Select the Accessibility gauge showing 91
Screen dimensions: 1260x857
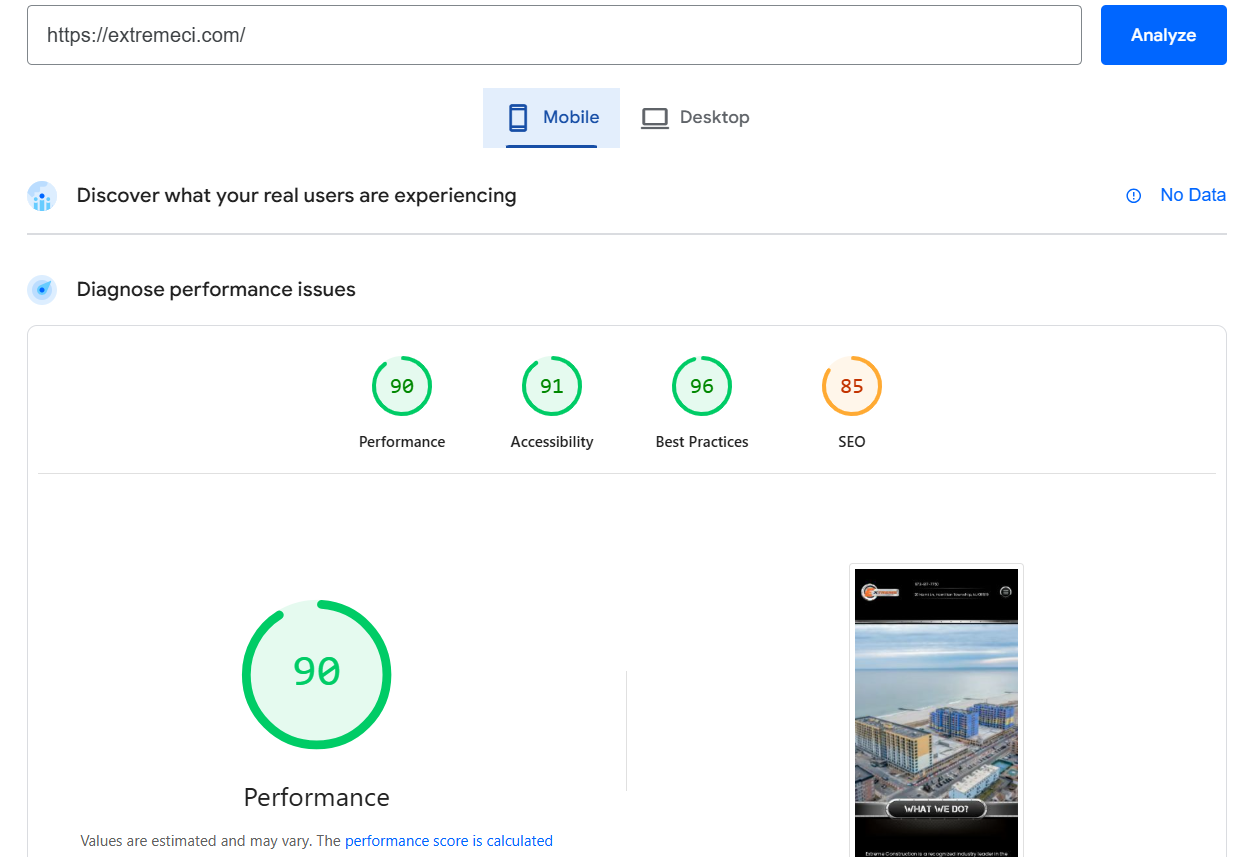tap(552, 386)
